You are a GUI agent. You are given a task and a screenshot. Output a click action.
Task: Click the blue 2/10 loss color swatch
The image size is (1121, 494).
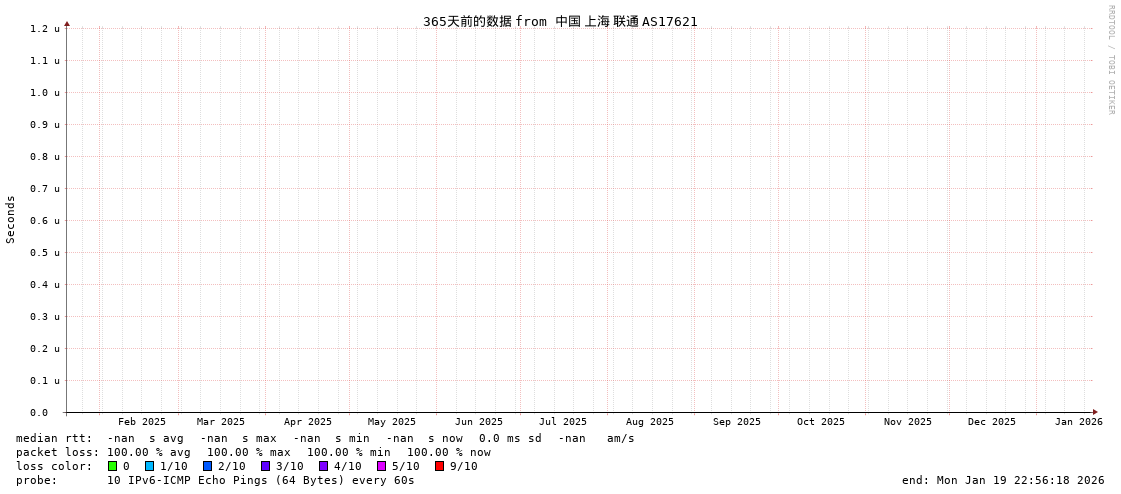click(x=207, y=466)
